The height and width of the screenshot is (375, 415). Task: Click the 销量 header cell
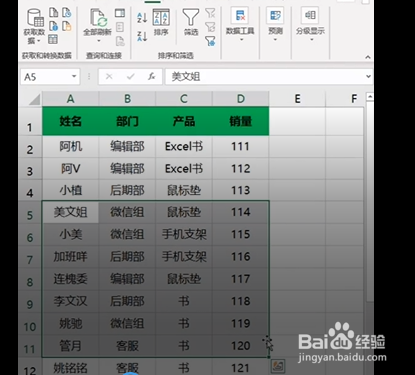point(241,121)
